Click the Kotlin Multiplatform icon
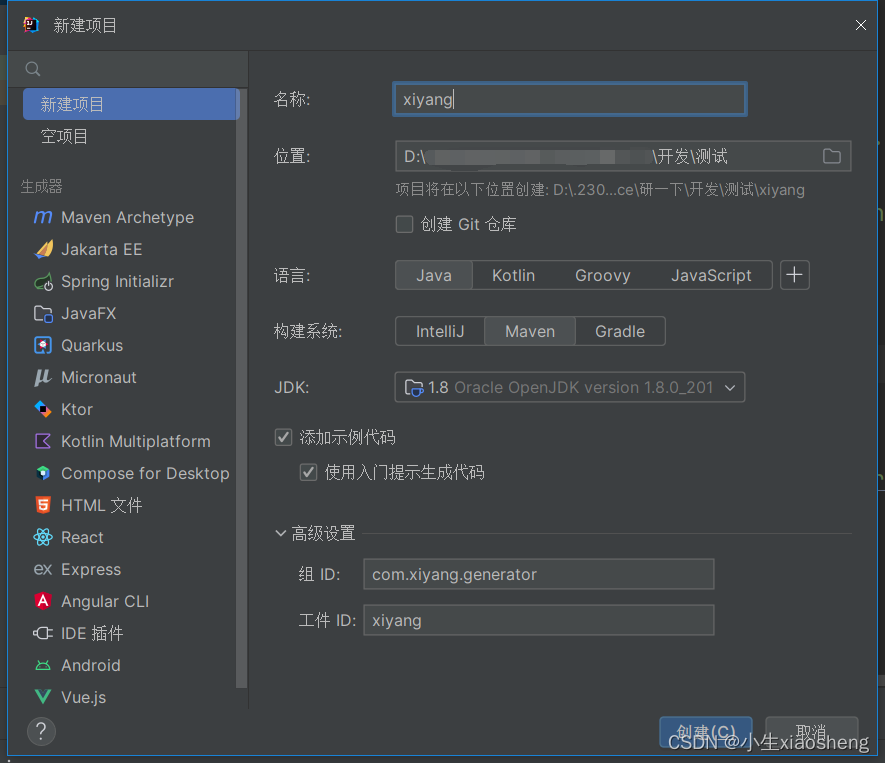The height and width of the screenshot is (763, 885). 43,441
